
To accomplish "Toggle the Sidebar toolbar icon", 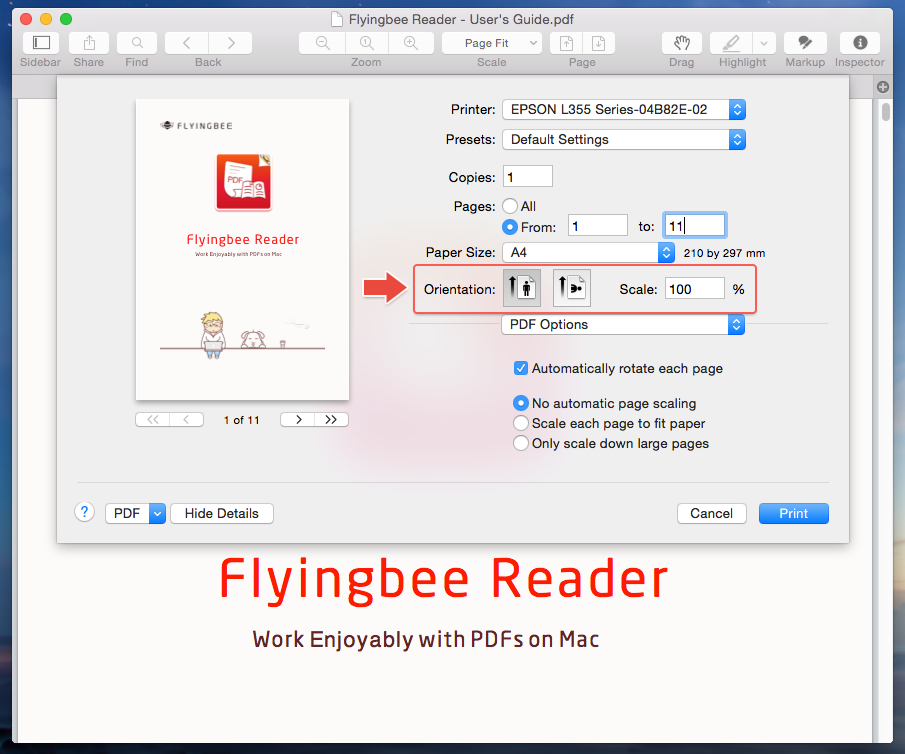I will 40,43.
